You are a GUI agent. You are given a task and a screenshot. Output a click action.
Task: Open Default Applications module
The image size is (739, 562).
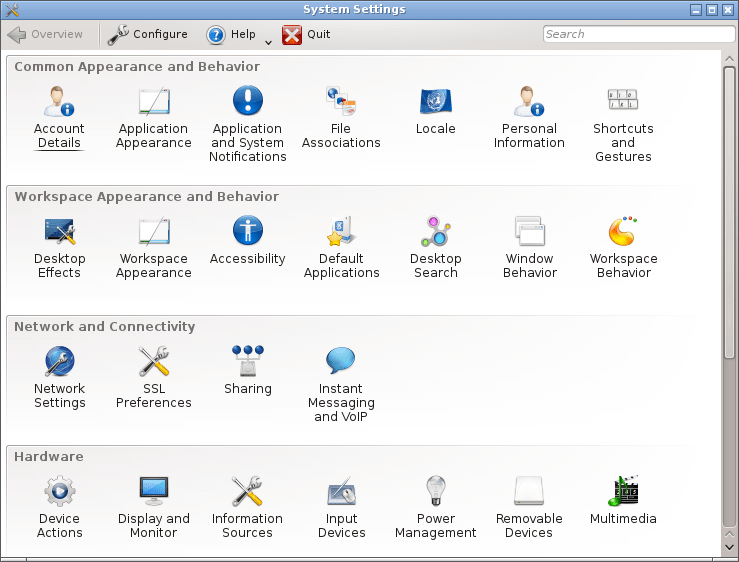341,248
